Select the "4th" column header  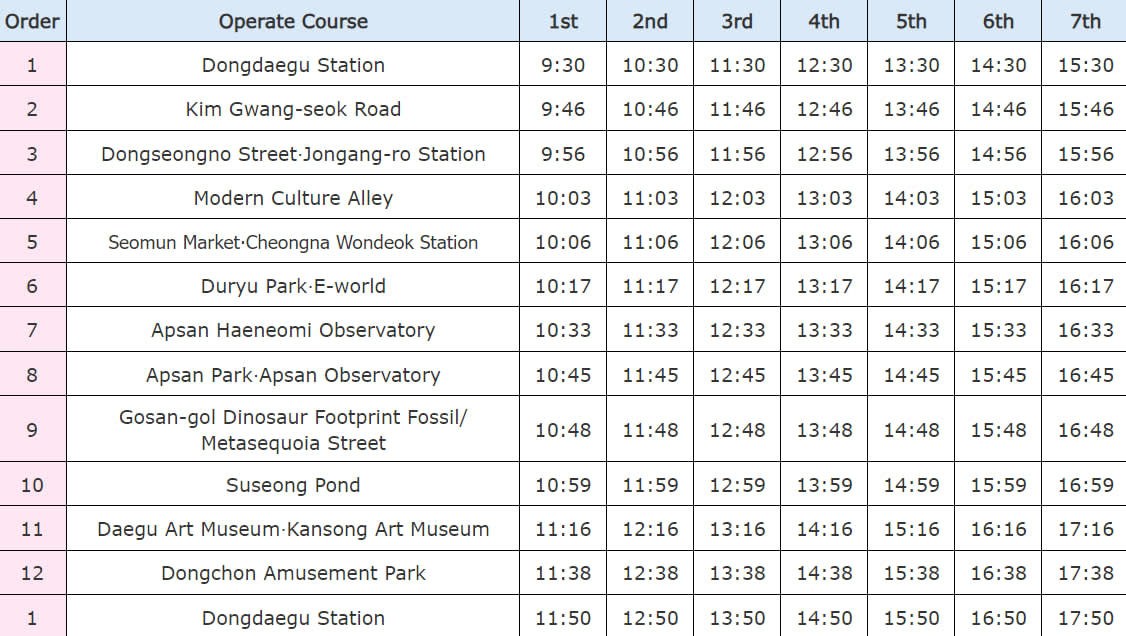824,21
